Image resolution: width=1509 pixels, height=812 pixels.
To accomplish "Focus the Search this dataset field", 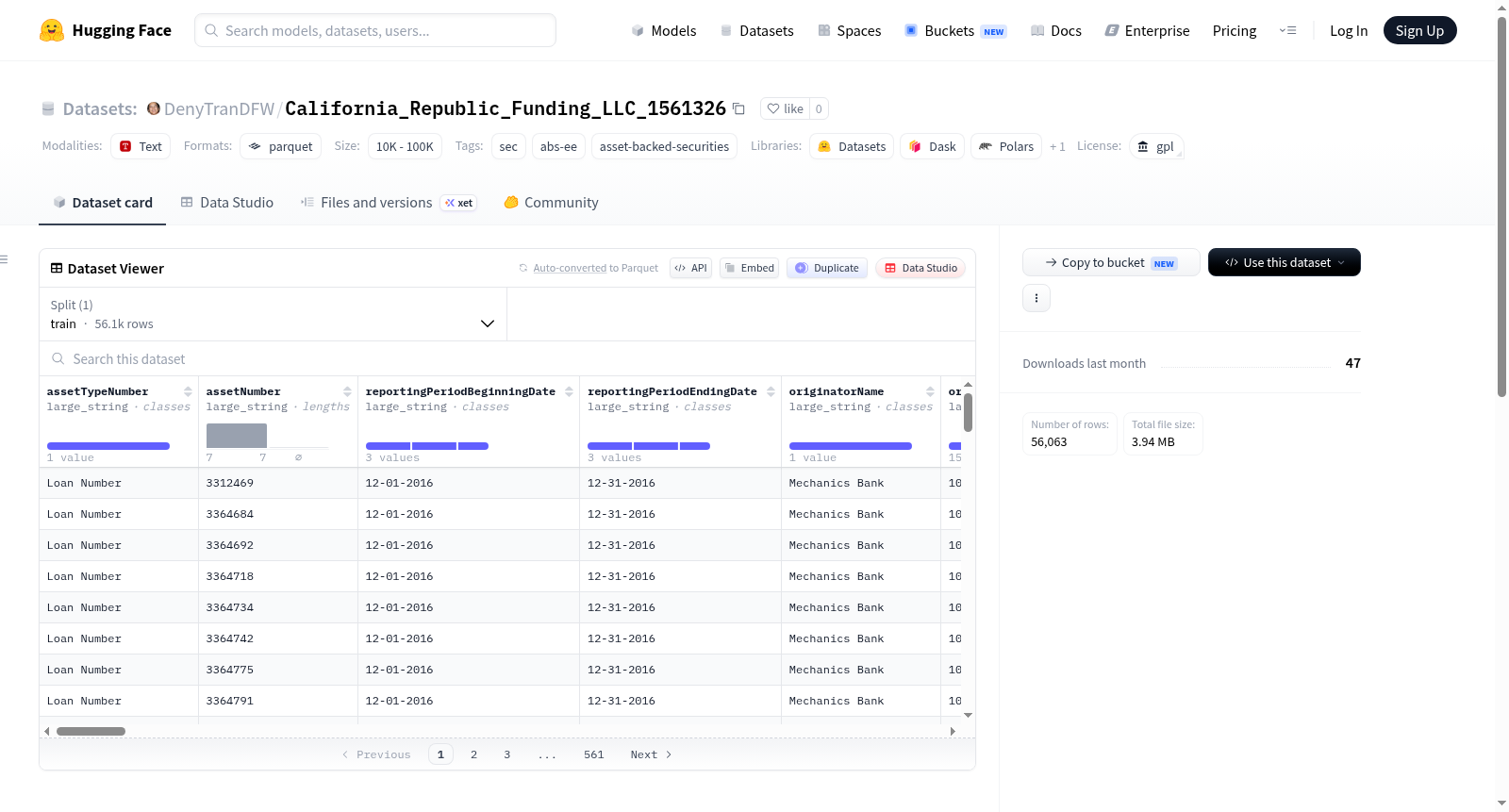I will (507, 359).
